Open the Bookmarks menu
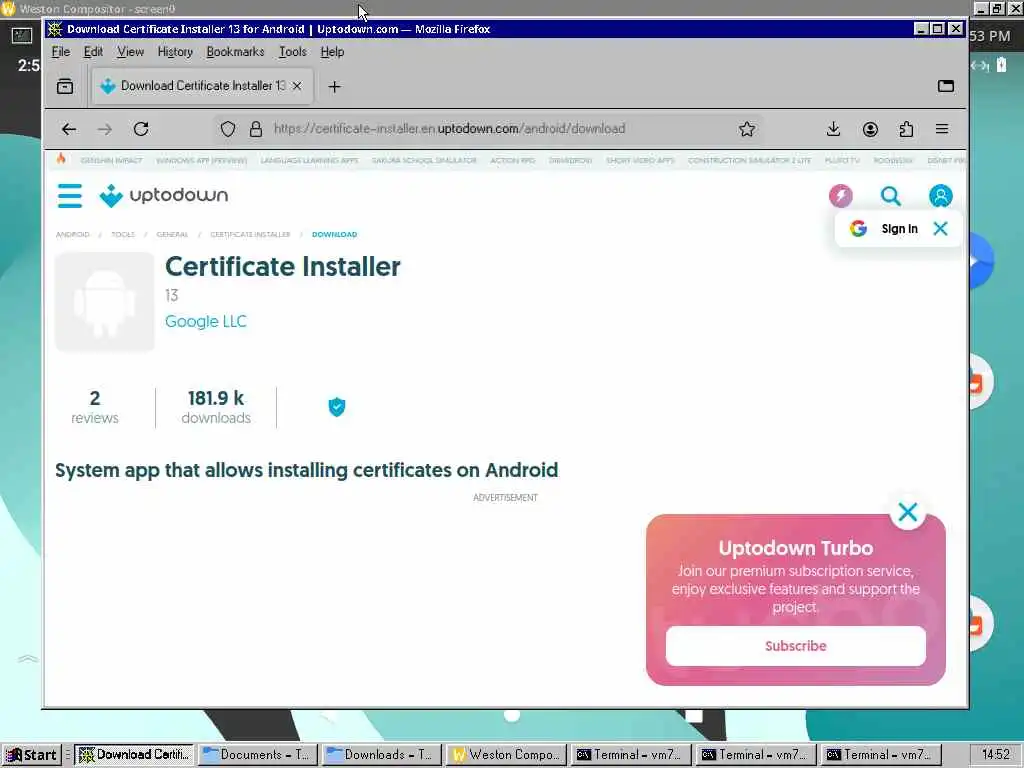Image resolution: width=1024 pixels, height=768 pixels. click(x=235, y=52)
